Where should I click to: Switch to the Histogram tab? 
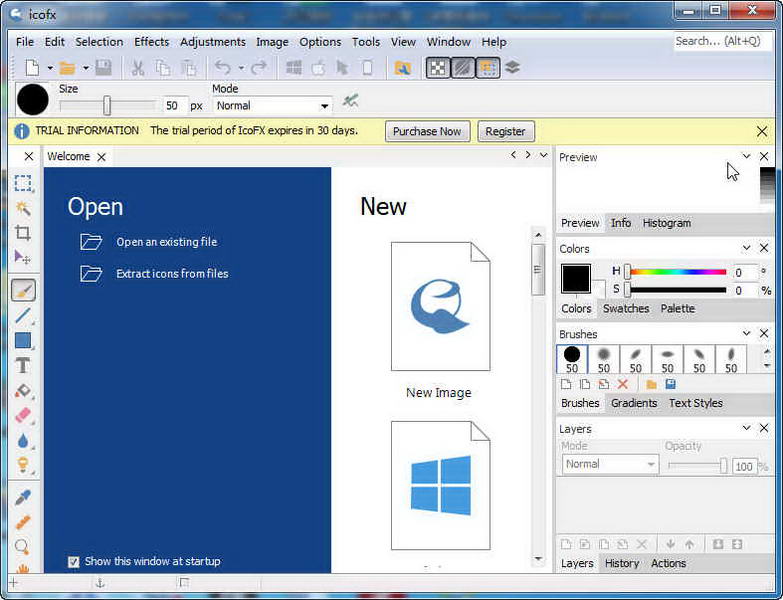pos(667,223)
